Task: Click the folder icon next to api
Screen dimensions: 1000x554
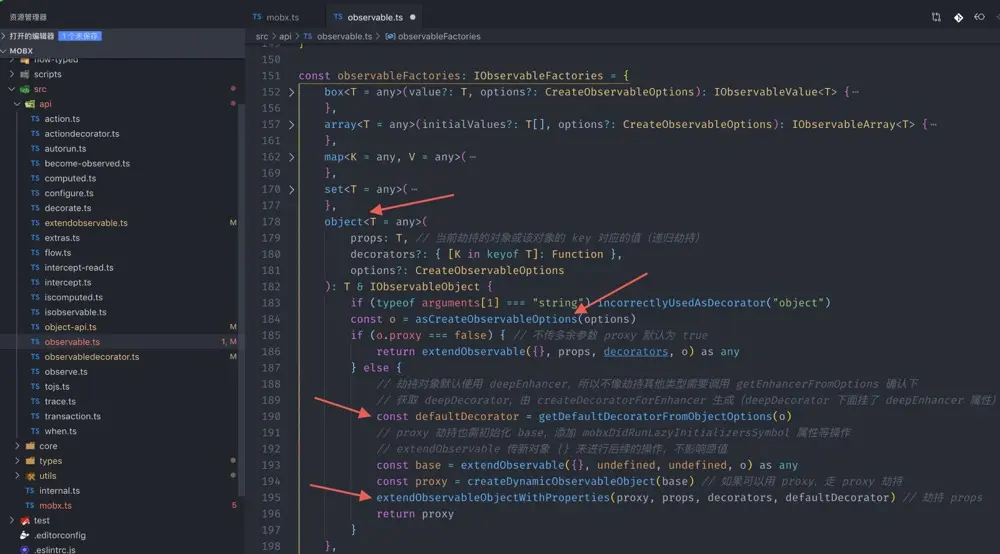Action: click(30, 104)
